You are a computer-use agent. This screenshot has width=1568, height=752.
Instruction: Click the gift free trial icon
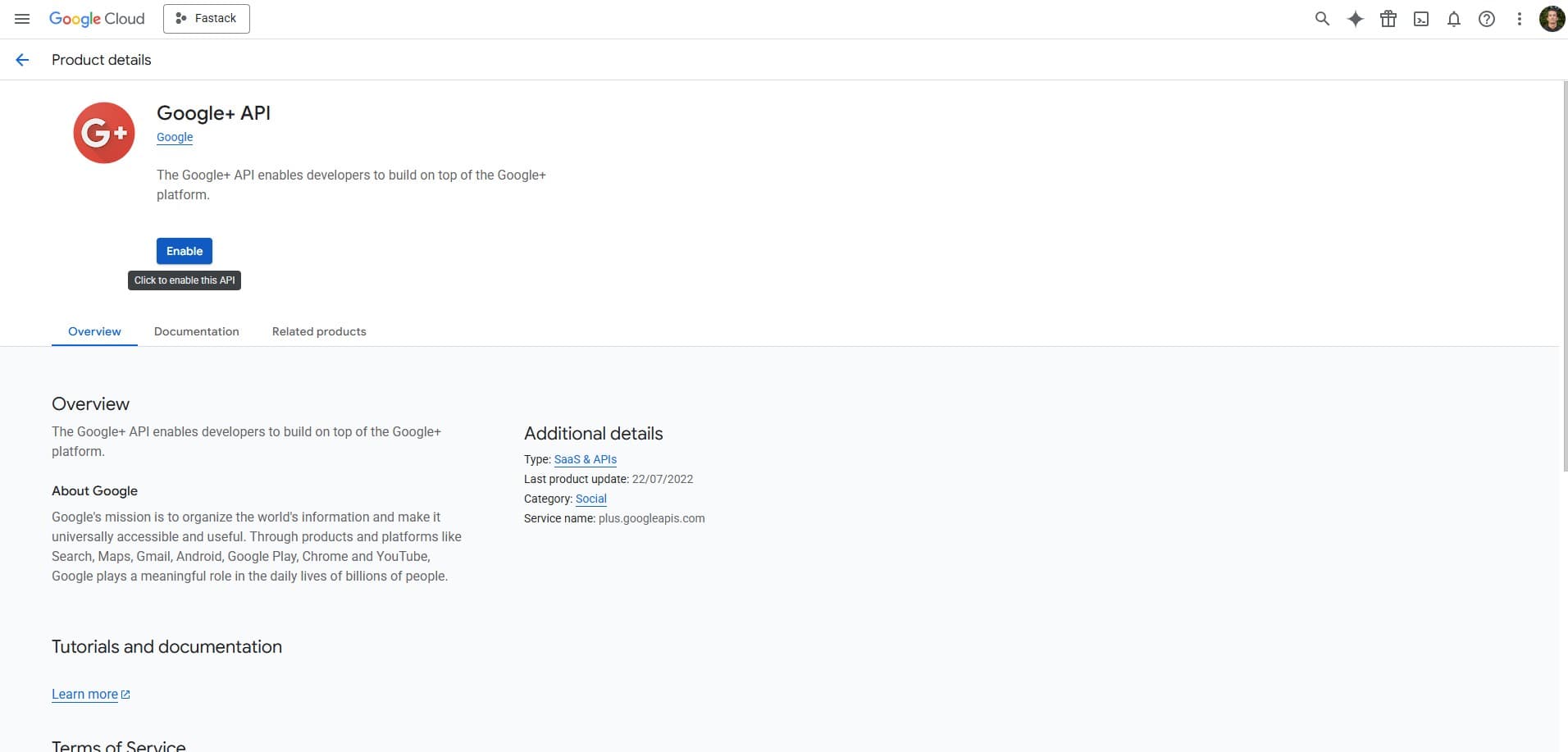point(1388,19)
